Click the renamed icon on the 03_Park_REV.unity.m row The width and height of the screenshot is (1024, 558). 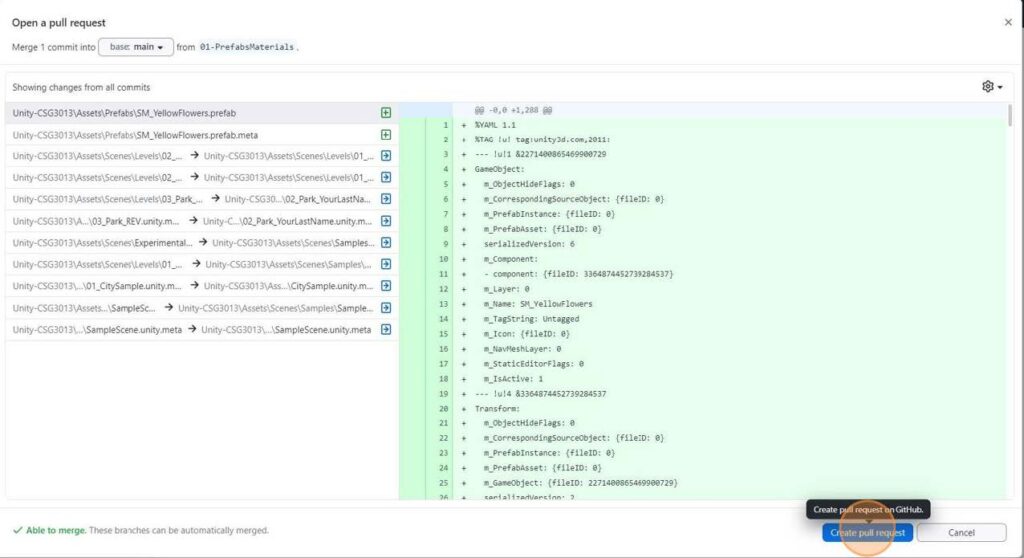(386, 221)
